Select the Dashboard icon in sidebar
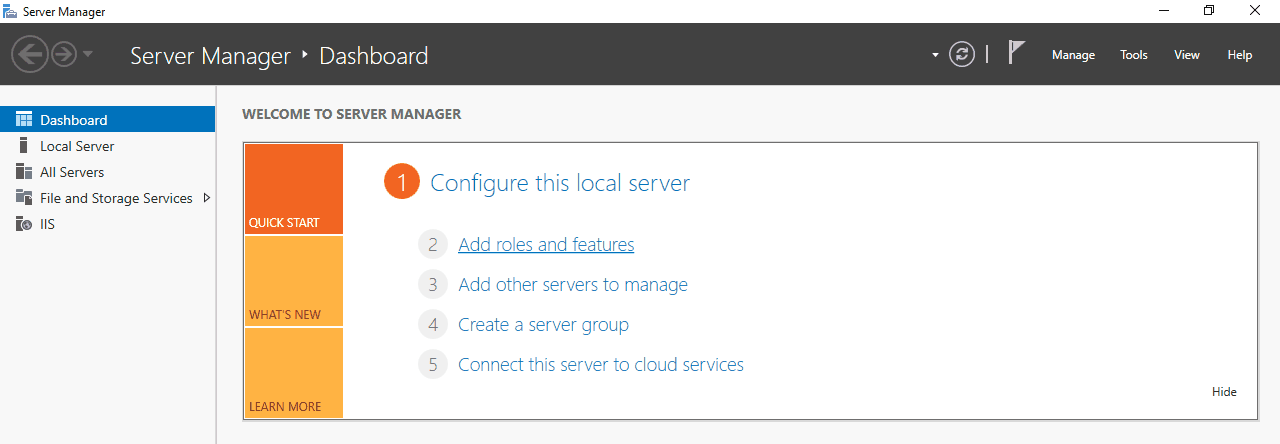Image resolution: width=1280 pixels, height=444 pixels. point(24,120)
